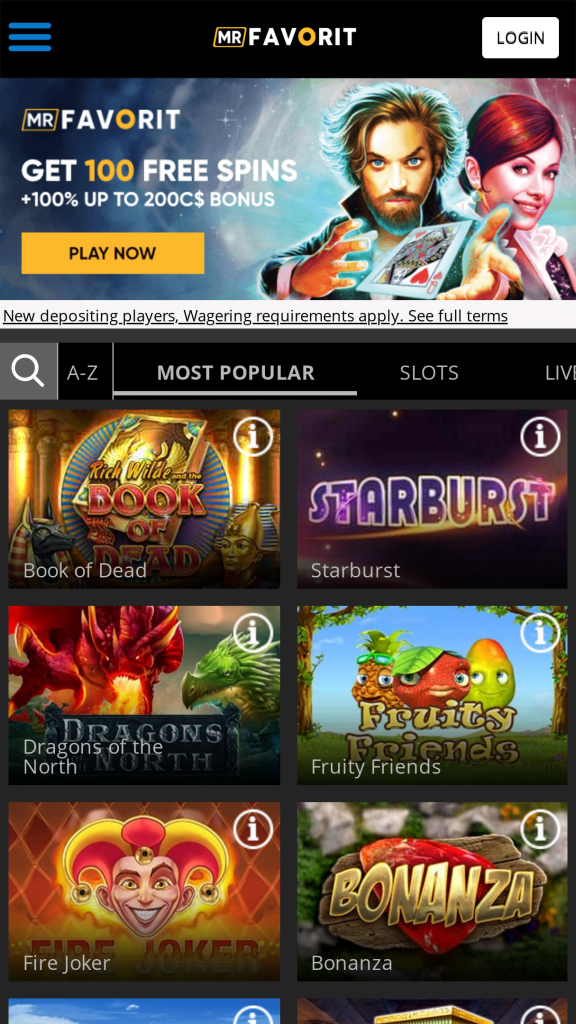Open the Bonanza game thumbnail

coord(432,891)
